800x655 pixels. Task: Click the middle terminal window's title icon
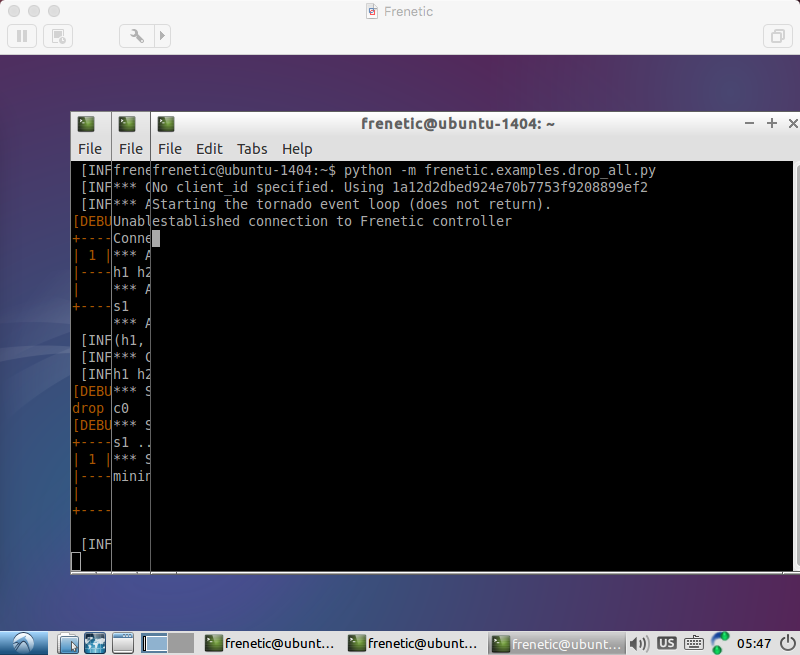(127, 124)
